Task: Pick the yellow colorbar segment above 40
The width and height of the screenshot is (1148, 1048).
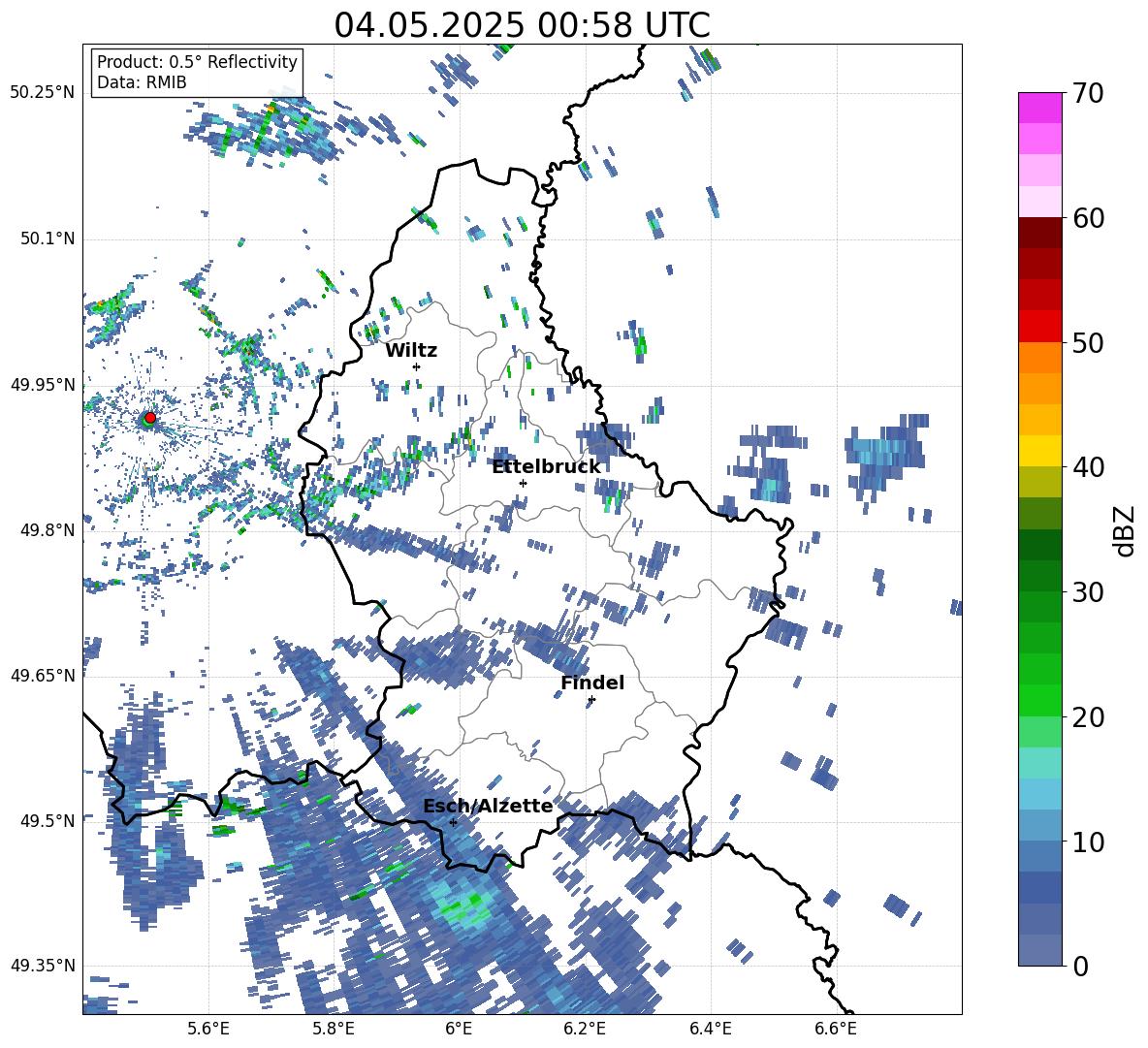Action: click(x=1039, y=451)
